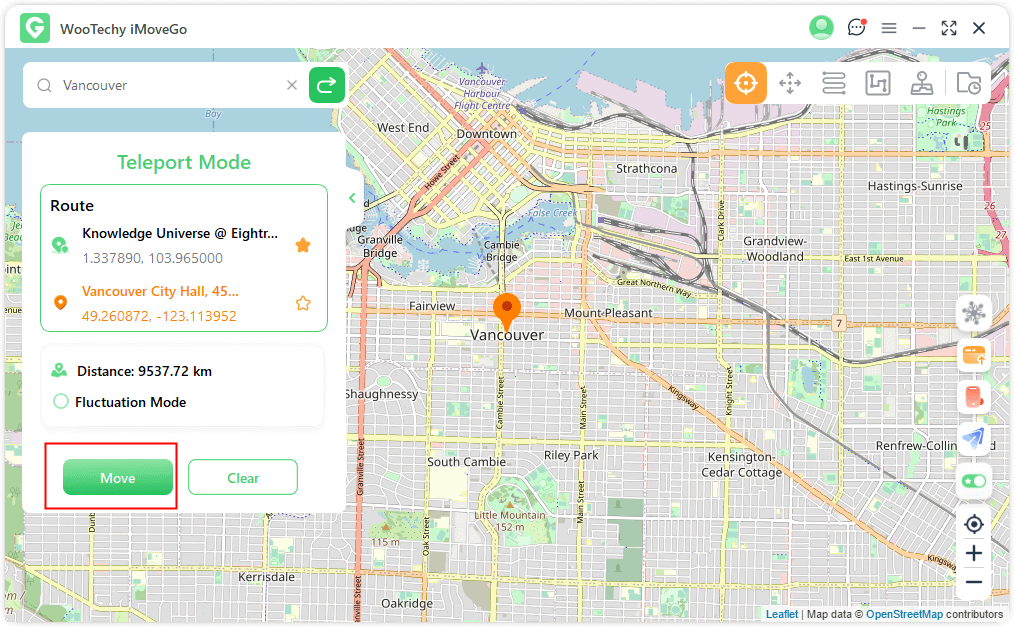Screen dimensions: 1014x627
Task: Open the messages chat bubble near account
Action: [857, 27]
